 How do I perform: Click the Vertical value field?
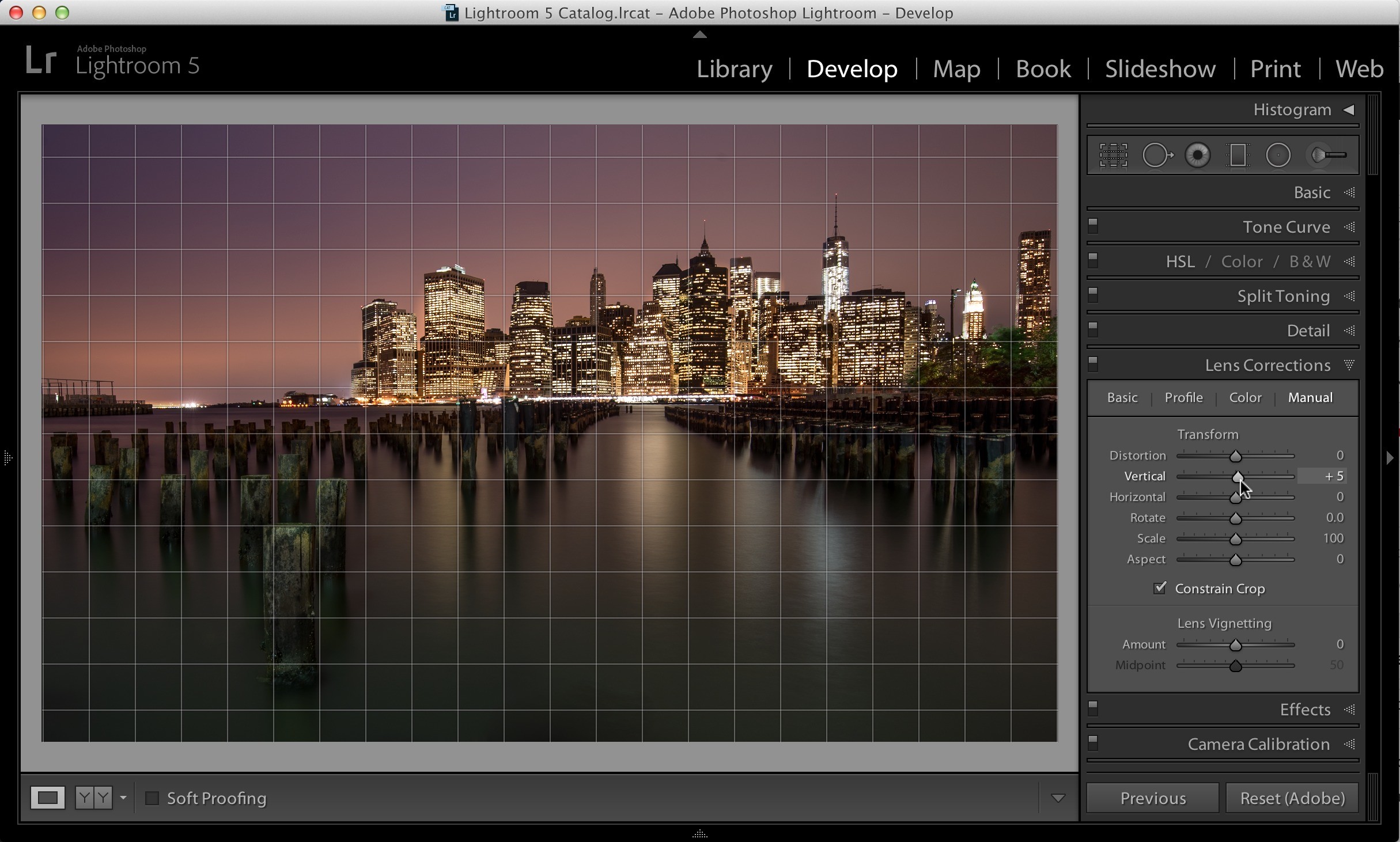[x=1322, y=476]
